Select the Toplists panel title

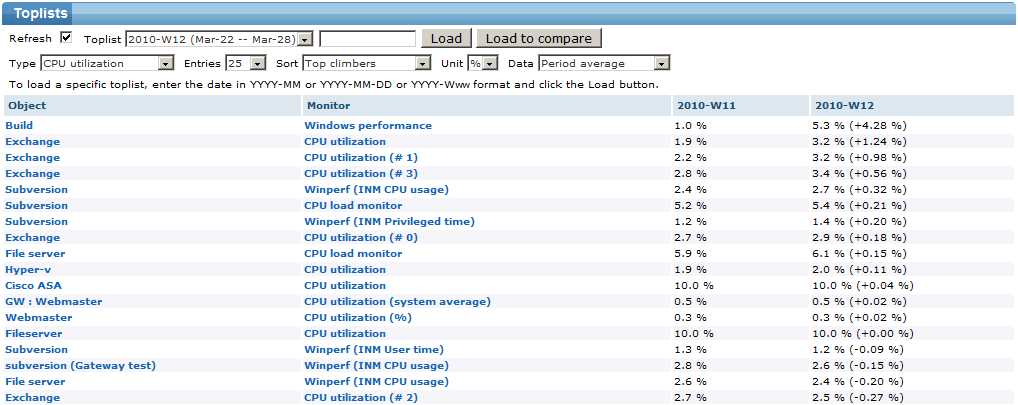41,14
